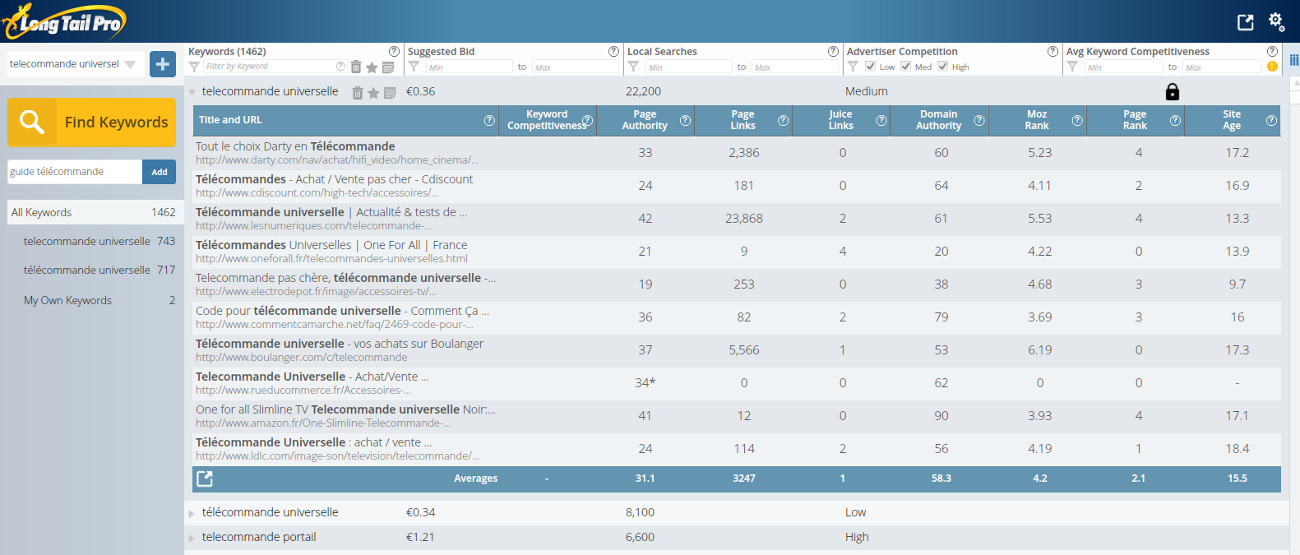Click the orange warning icon under Avg Keyword Competitiveness
The width and height of the screenshot is (1300, 555).
pos(1272,67)
